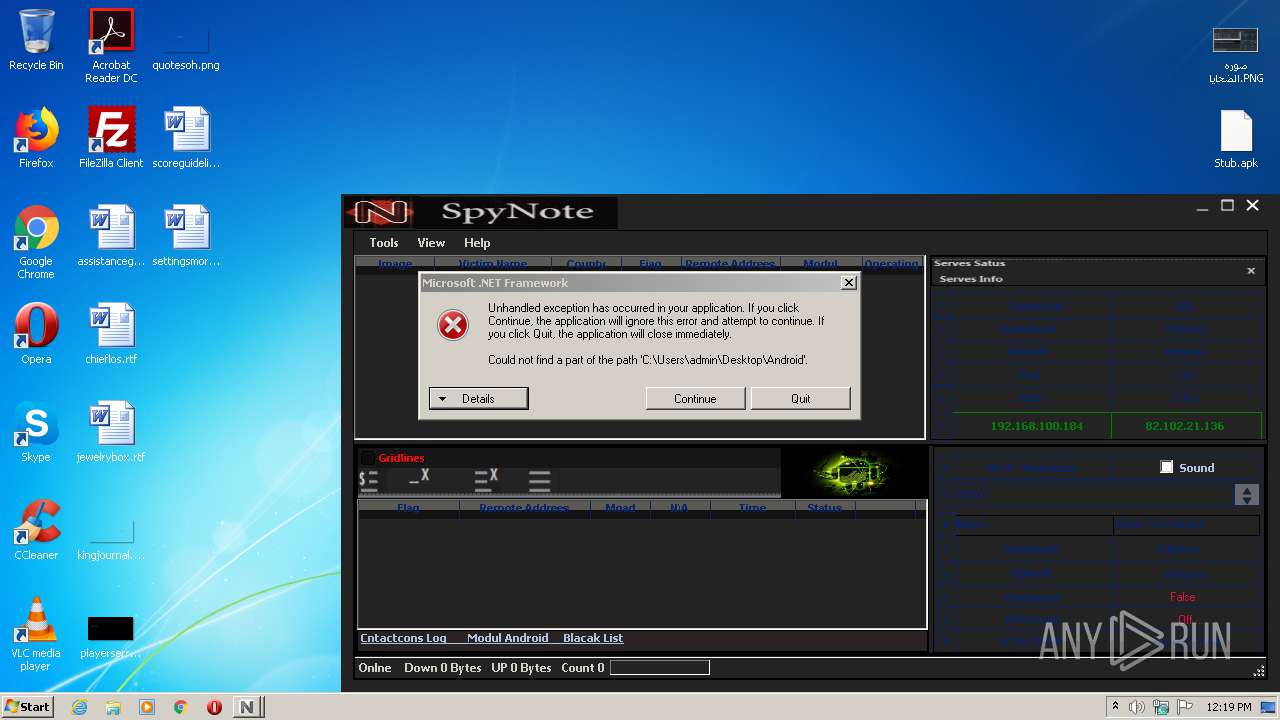Click the Count 0 status text
This screenshot has width=1280, height=720.
[x=583, y=667]
